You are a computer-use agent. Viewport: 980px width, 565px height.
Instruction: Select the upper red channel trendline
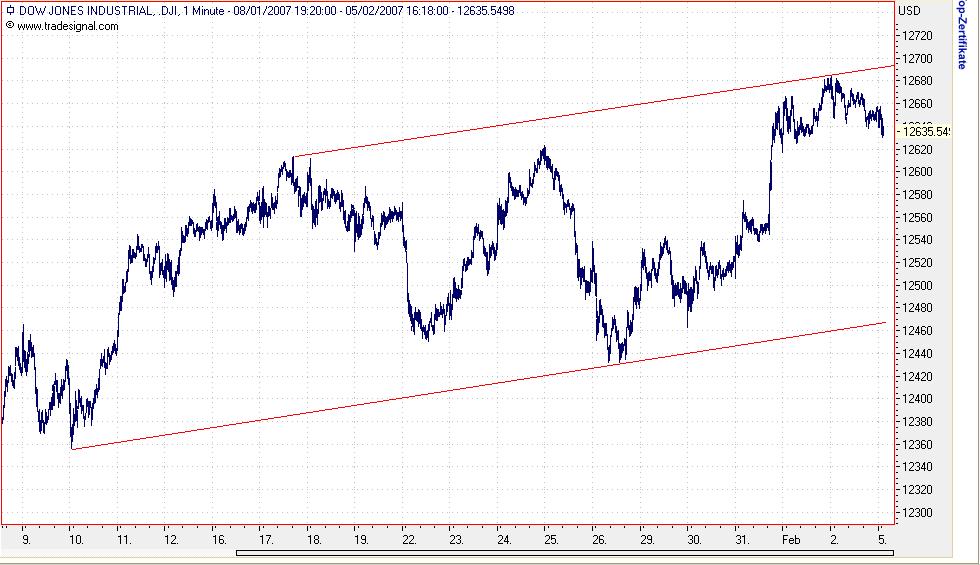click(x=594, y=111)
